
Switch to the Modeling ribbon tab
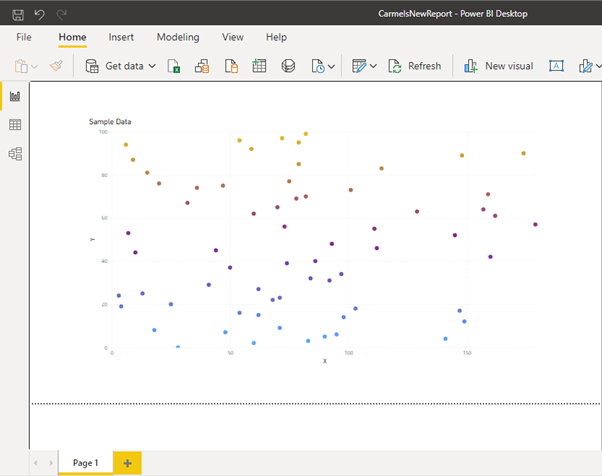pos(178,37)
